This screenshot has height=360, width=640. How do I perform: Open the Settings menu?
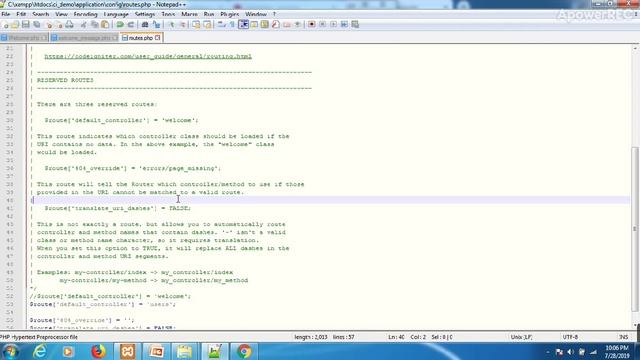pyautogui.click(x=144, y=14)
